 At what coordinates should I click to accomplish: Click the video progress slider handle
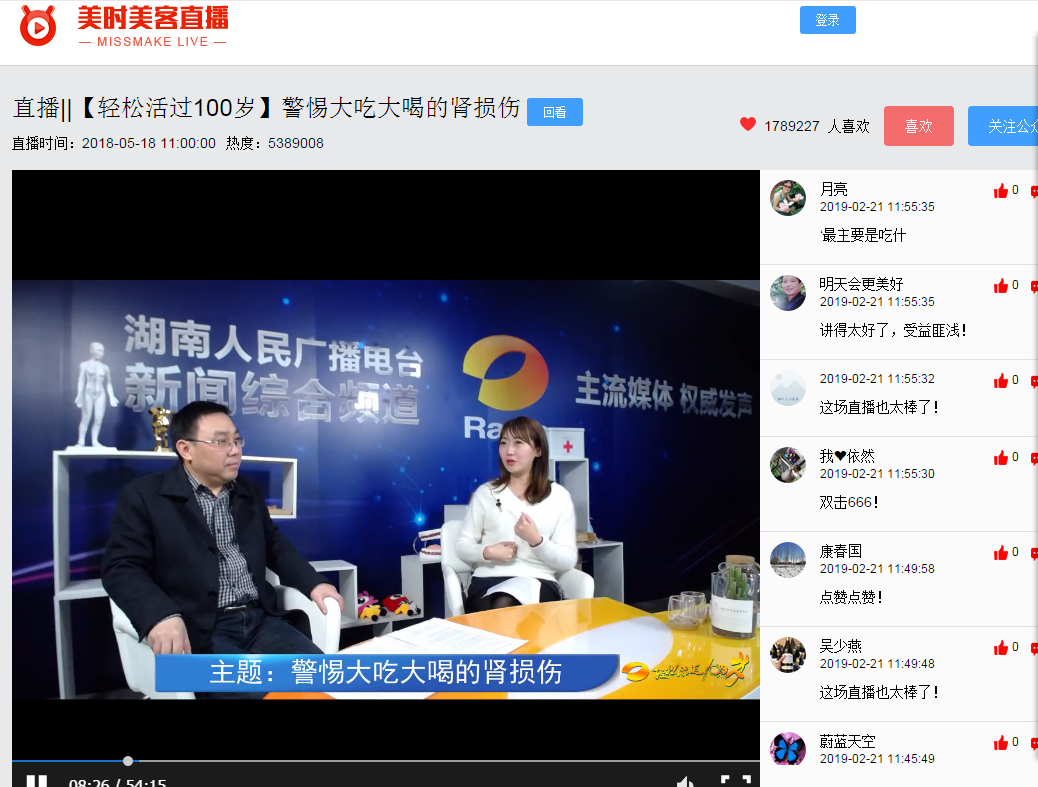[128, 761]
